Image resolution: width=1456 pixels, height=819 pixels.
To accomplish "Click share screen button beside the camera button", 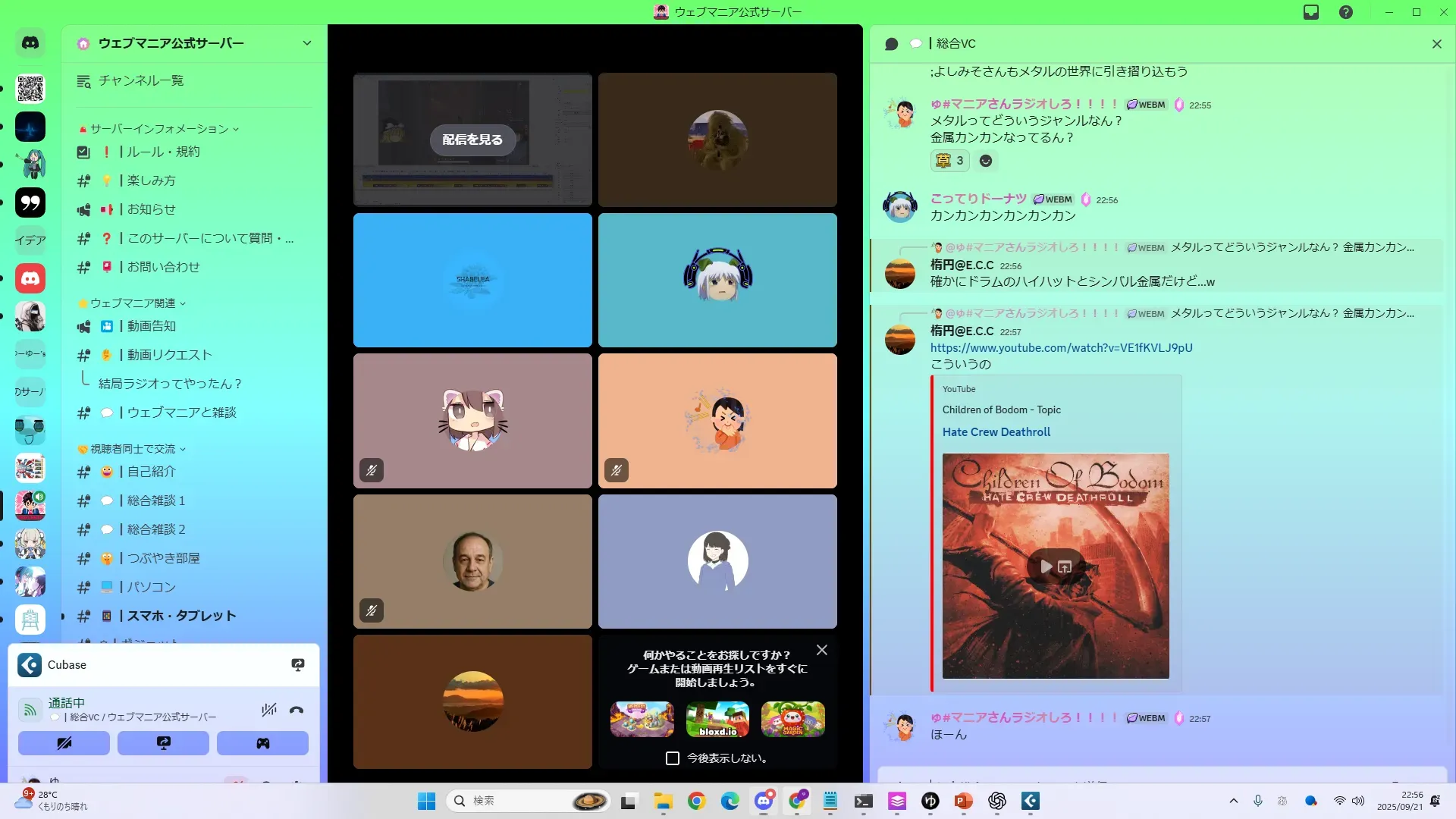I will tap(163, 743).
